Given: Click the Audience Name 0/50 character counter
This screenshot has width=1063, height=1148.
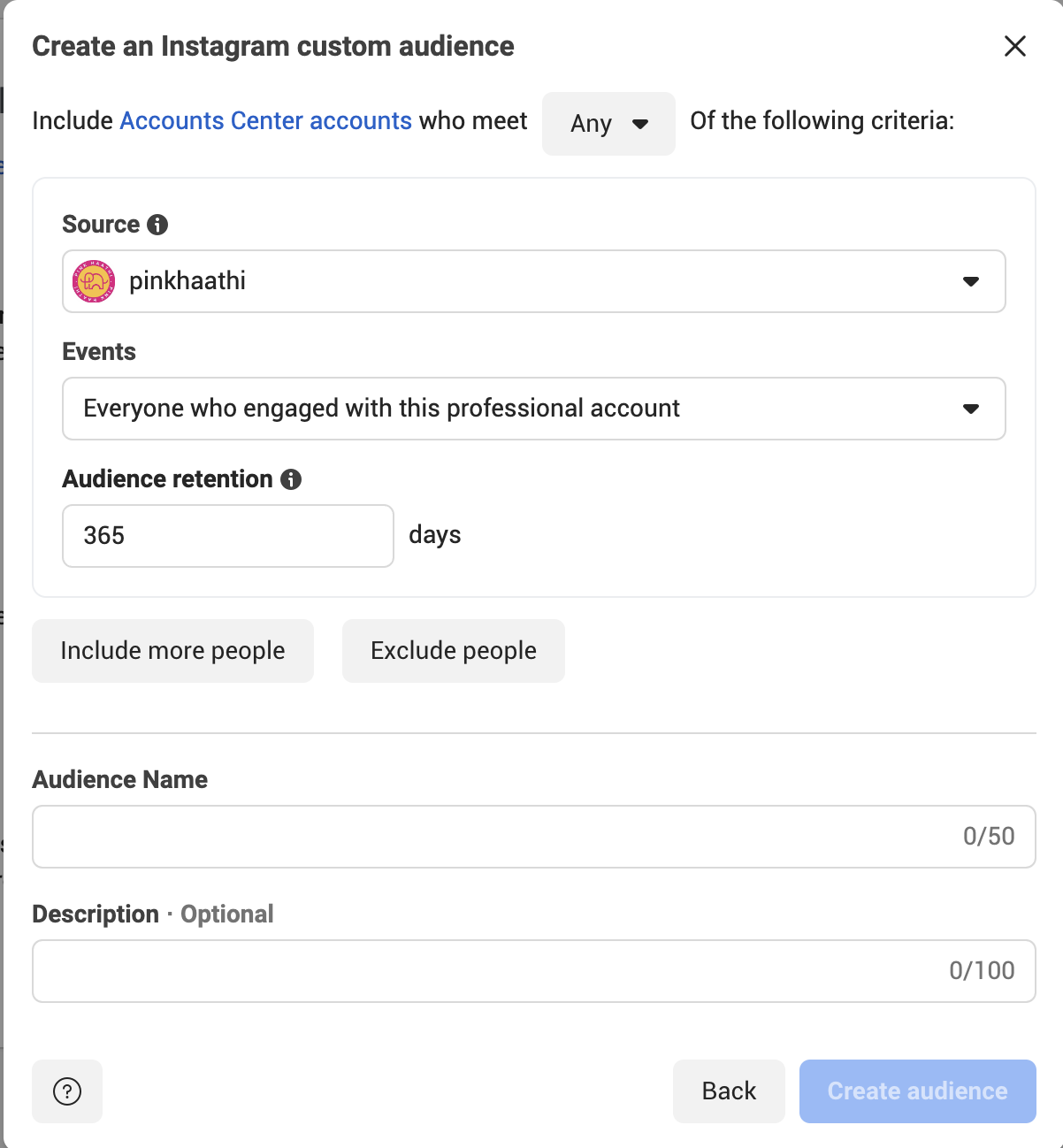Looking at the screenshot, I should (989, 837).
